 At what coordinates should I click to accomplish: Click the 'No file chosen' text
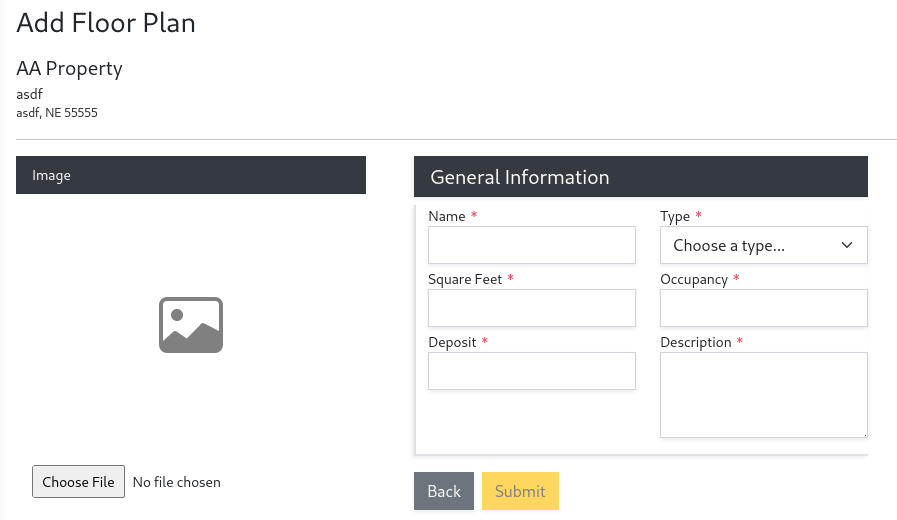coord(176,482)
